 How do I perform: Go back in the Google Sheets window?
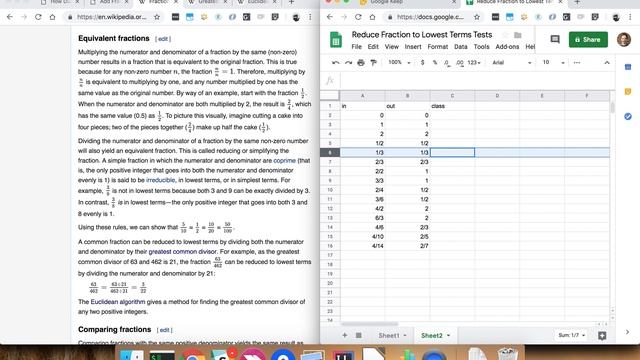330,17
